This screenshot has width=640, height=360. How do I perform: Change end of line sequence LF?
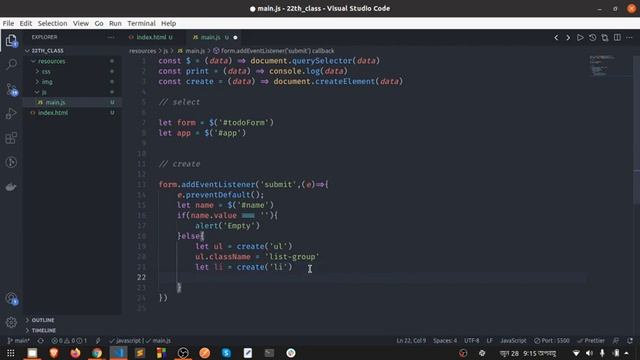tap(490, 340)
